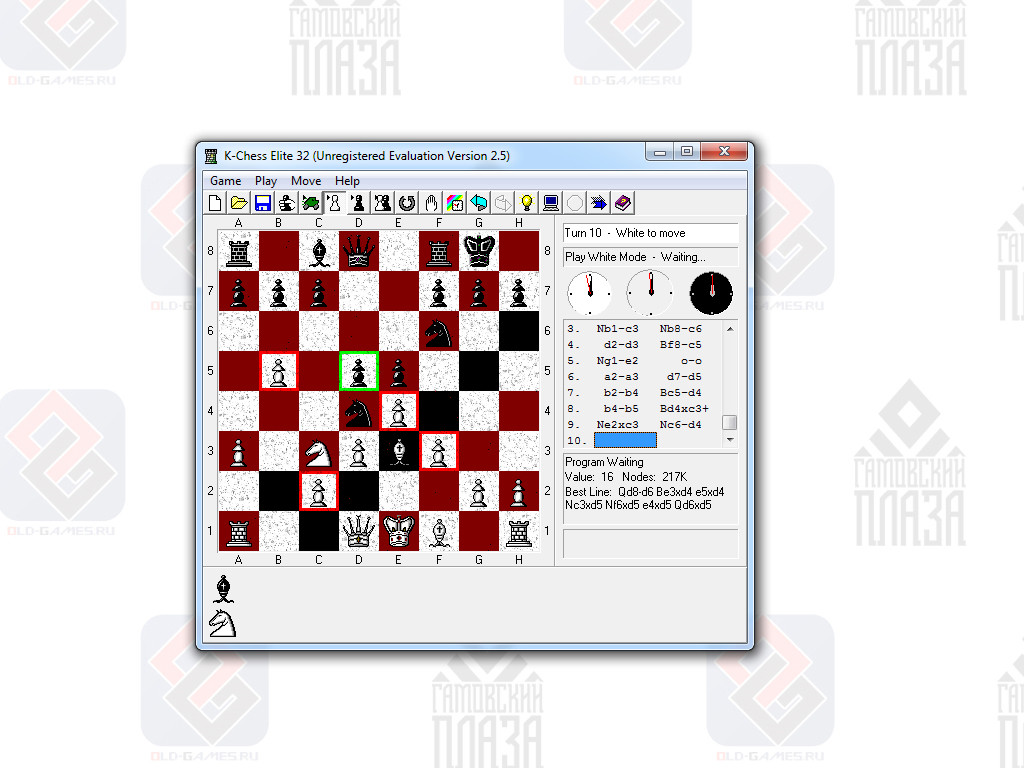The width and height of the screenshot is (1024, 768).
Task: Open help with the purple book icon
Action: [623, 203]
